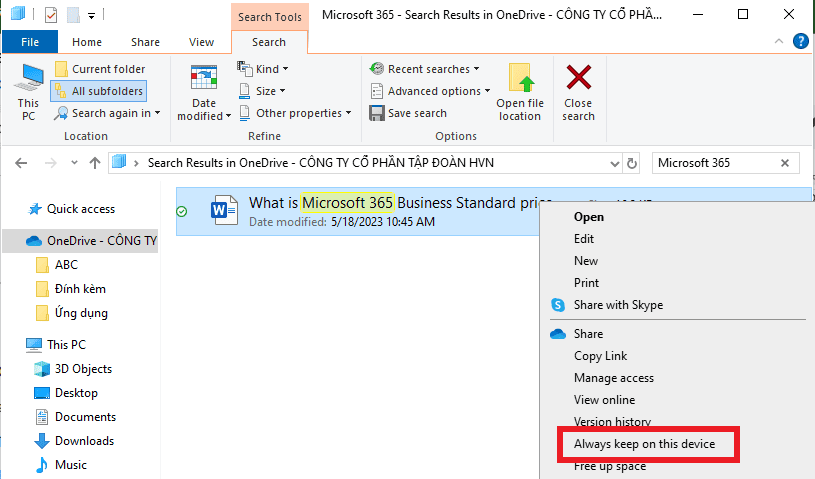Switch to the View ribbon tab
815x479 pixels.
point(201,42)
